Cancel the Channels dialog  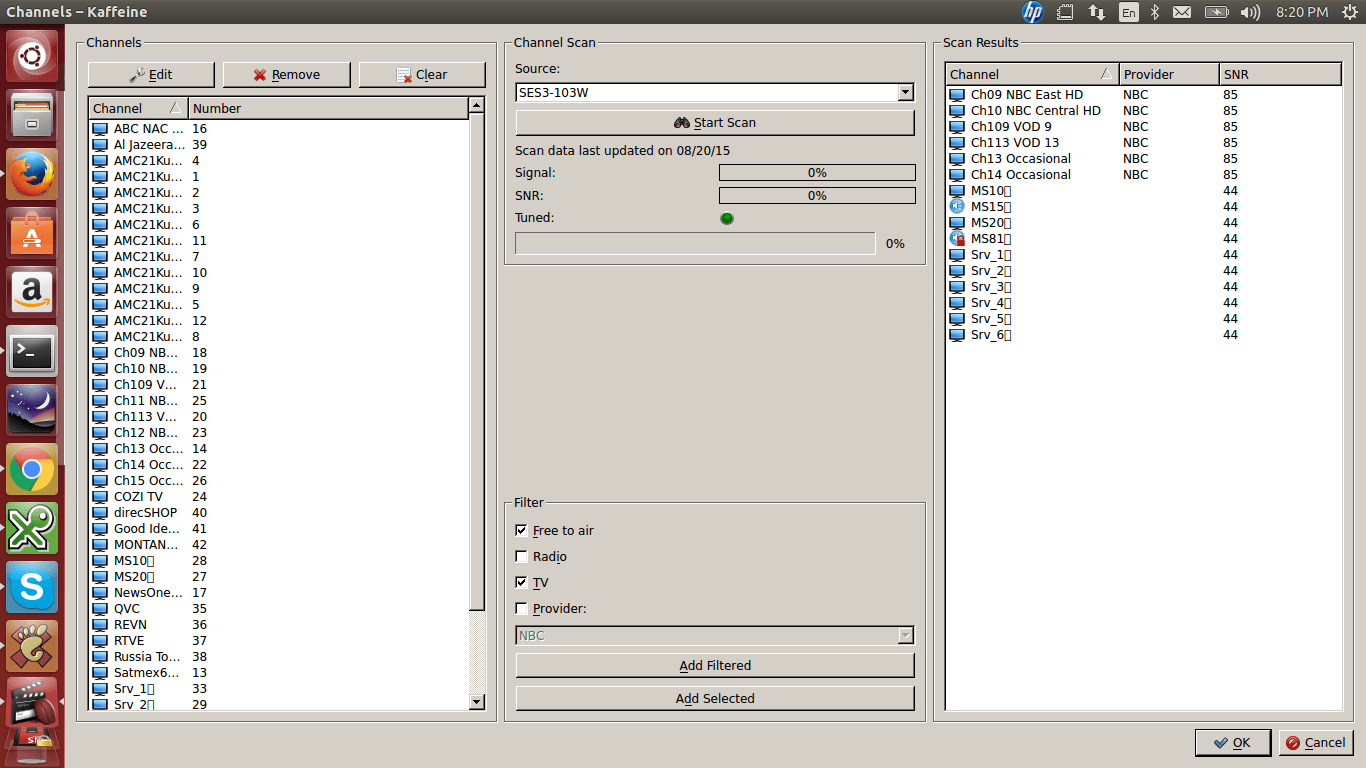(1316, 742)
